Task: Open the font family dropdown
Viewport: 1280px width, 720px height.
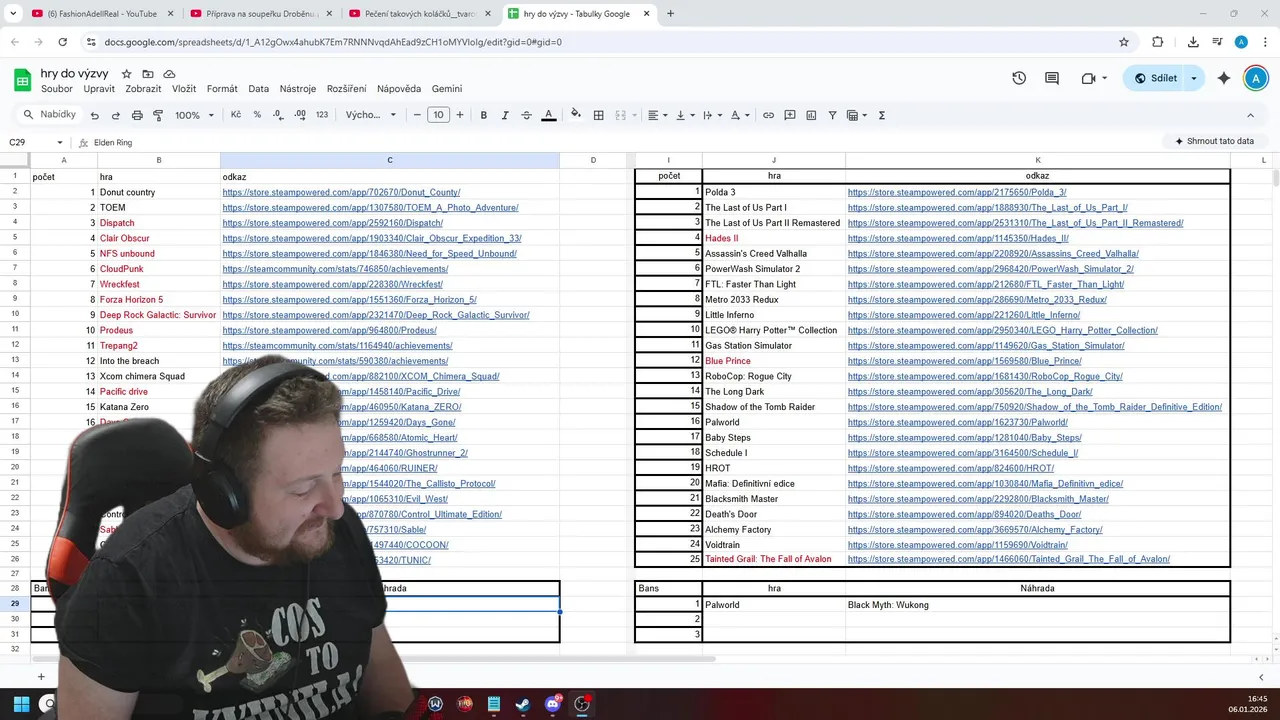Action: tap(371, 115)
